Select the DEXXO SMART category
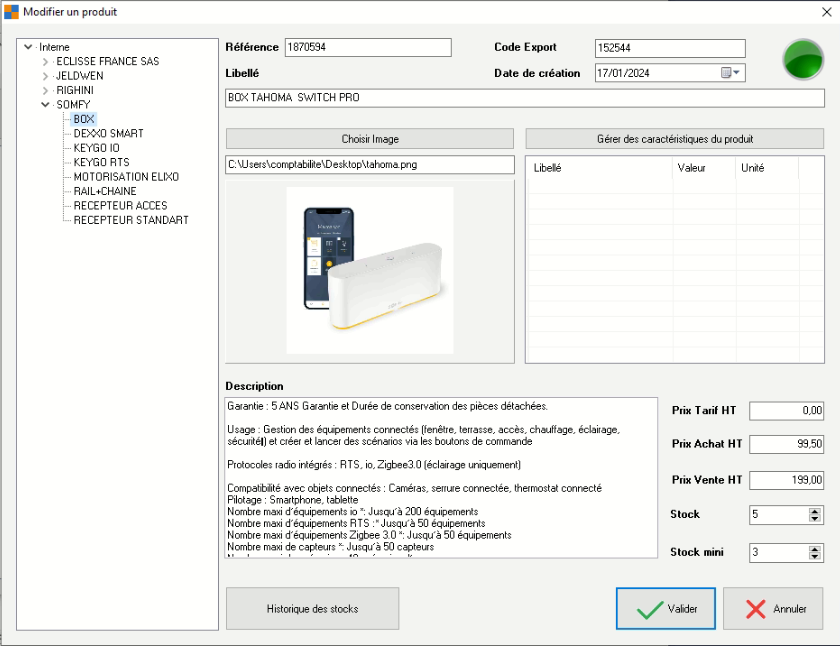Viewport: 840px width, 646px height. (109, 133)
